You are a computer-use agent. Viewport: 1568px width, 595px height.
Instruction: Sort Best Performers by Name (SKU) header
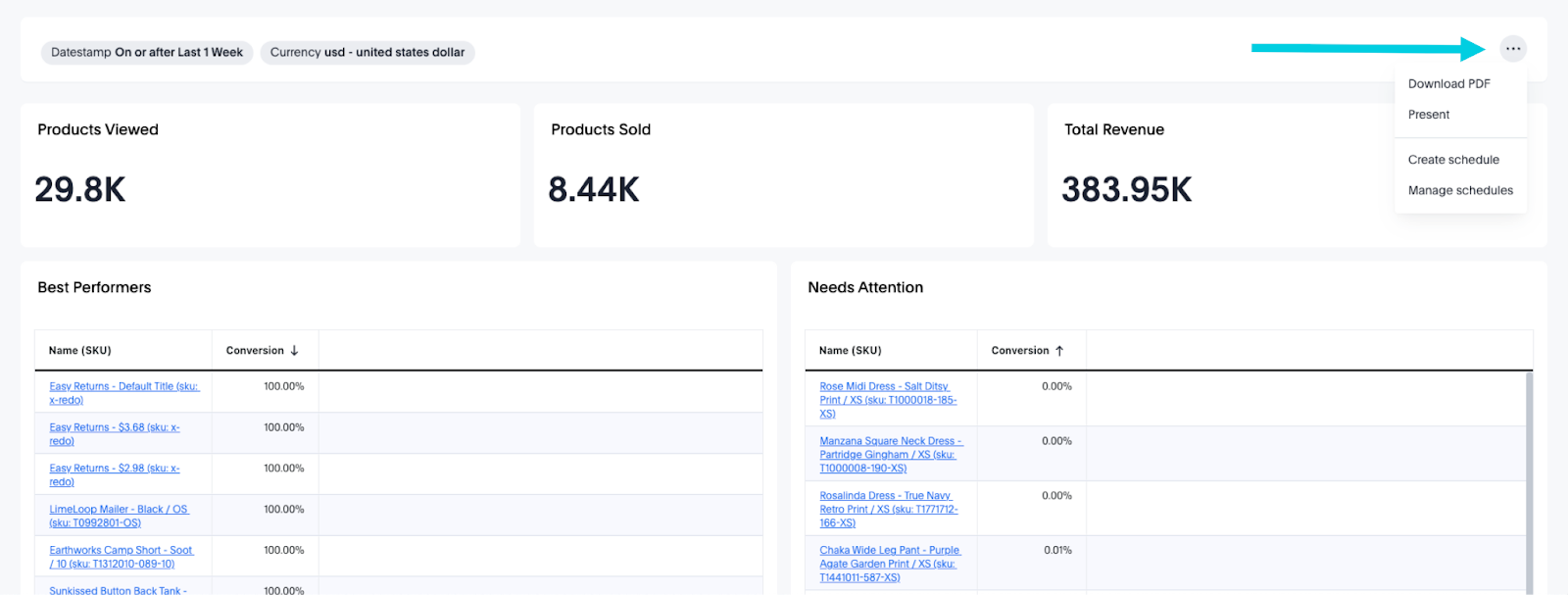[80, 351]
